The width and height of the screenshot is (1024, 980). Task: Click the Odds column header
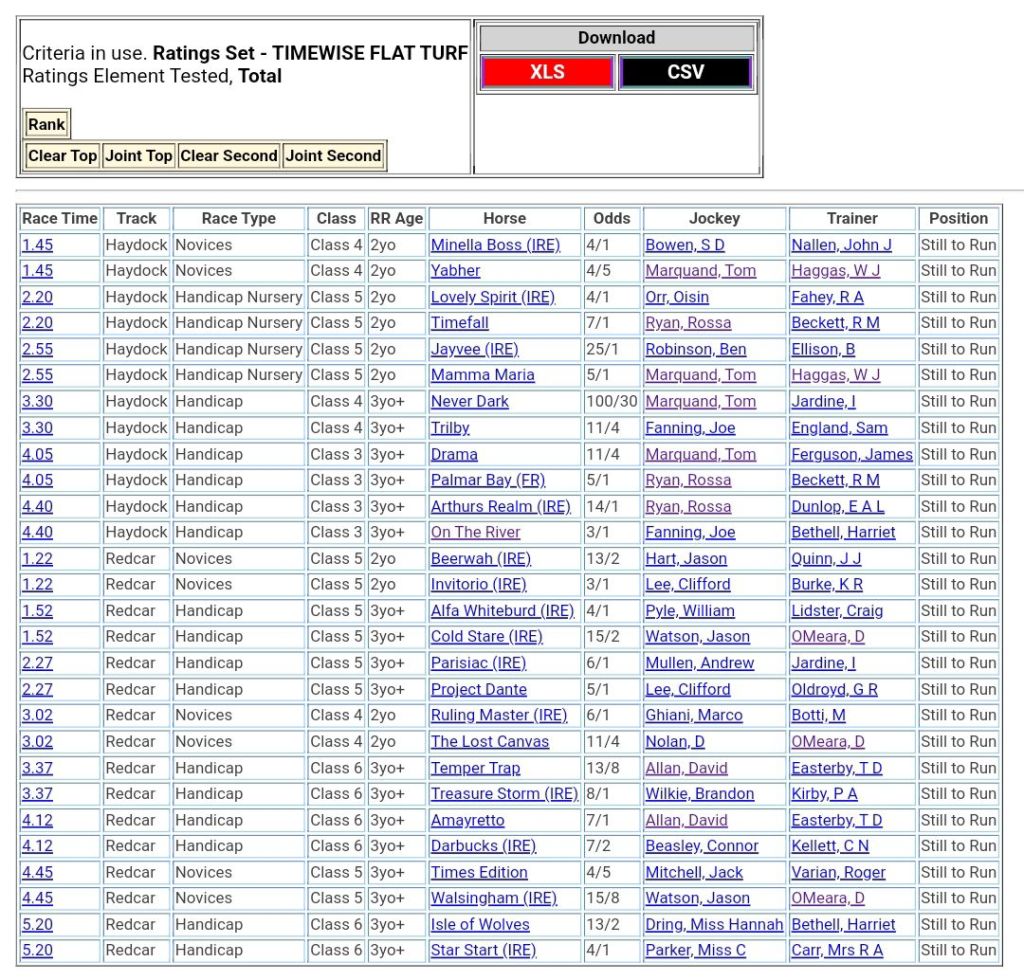612,218
